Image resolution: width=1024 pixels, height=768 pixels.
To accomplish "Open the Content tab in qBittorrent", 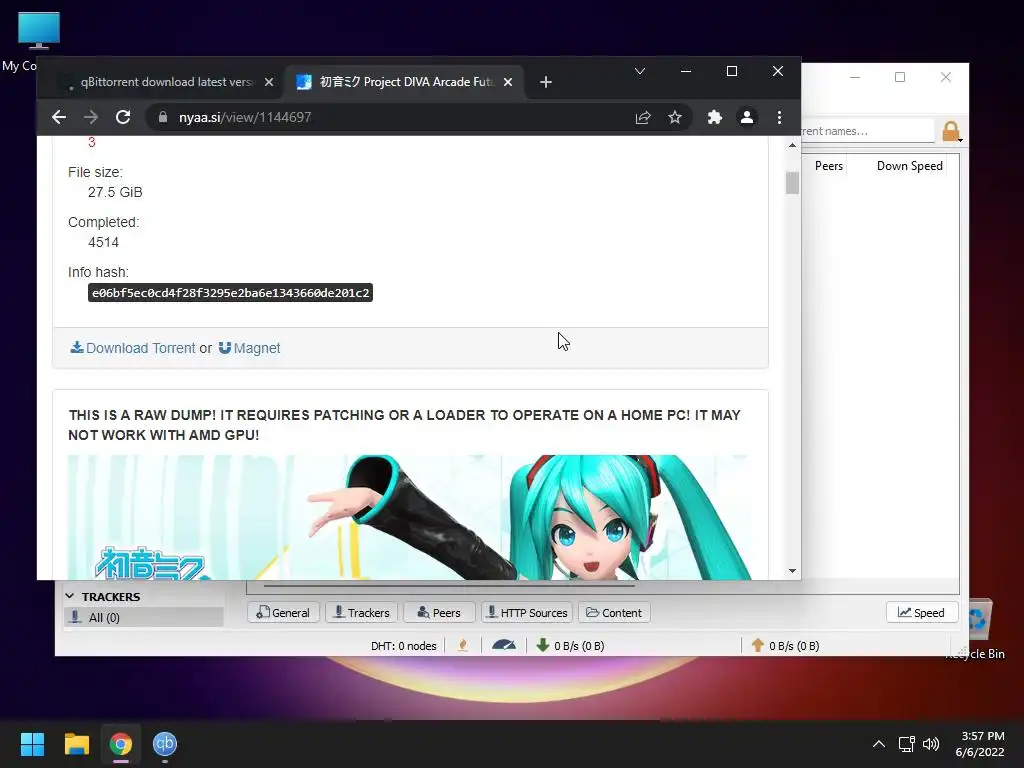I will pos(614,613).
